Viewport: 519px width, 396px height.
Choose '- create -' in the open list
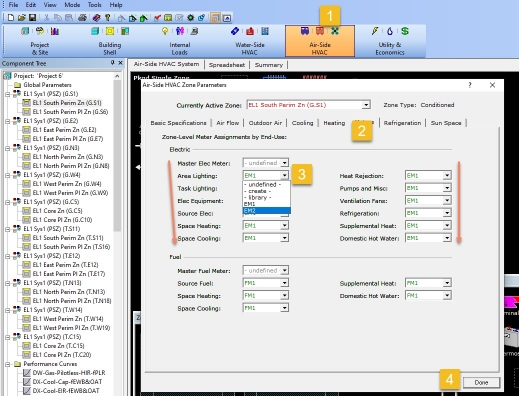click(266, 191)
